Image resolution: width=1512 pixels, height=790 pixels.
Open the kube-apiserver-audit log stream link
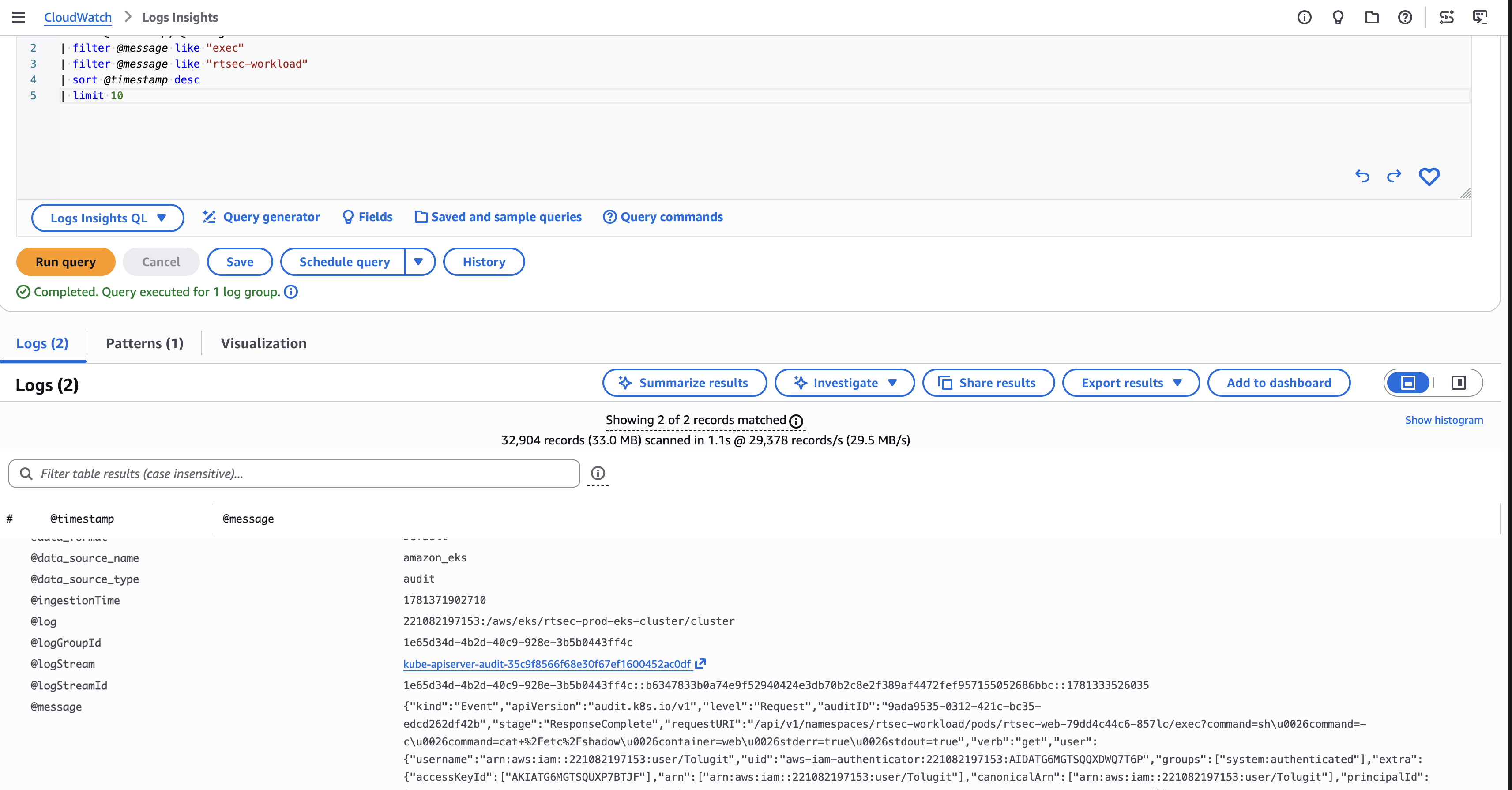pyautogui.click(x=554, y=664)
